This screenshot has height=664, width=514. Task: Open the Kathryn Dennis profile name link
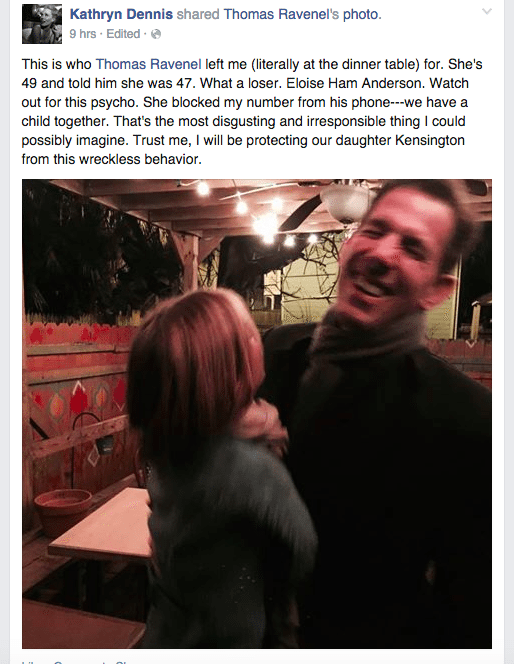pos(121,14)
